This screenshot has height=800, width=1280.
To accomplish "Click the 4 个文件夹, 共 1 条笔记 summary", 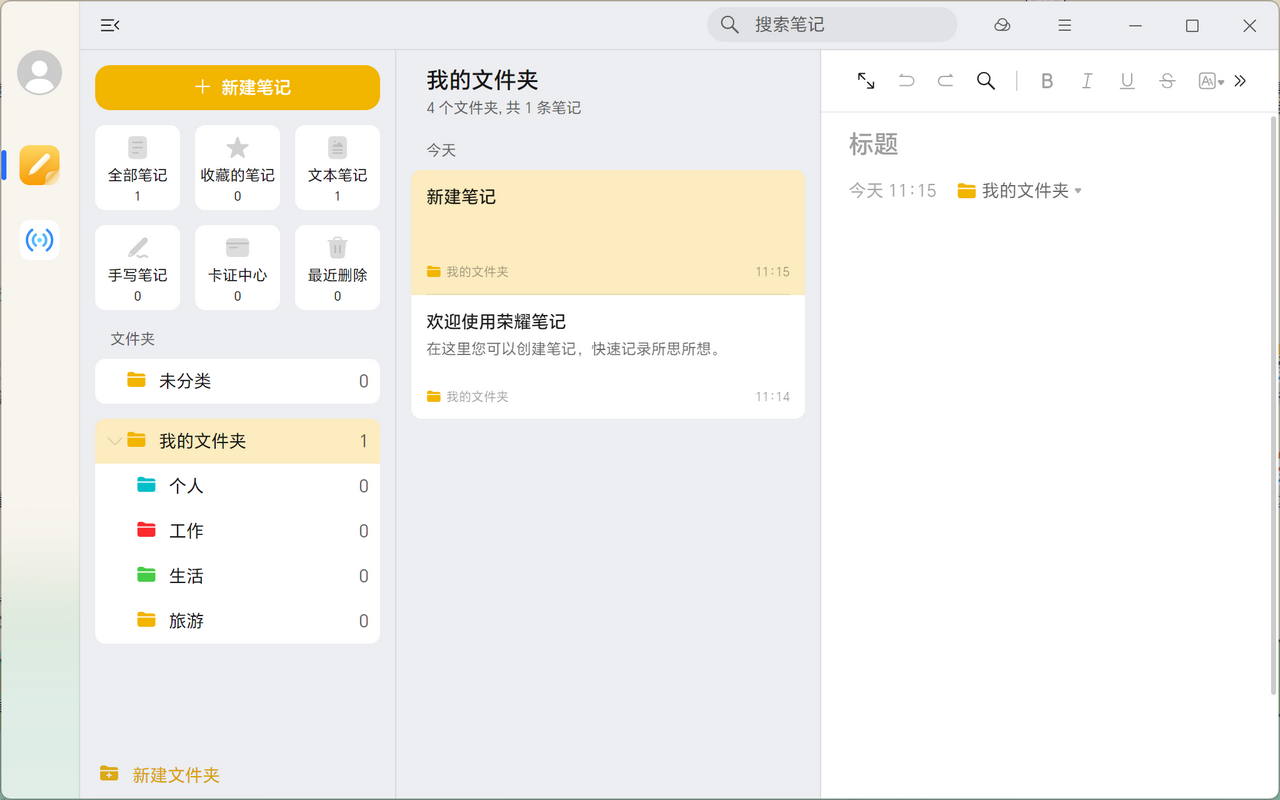I will (x=504, y=108).
